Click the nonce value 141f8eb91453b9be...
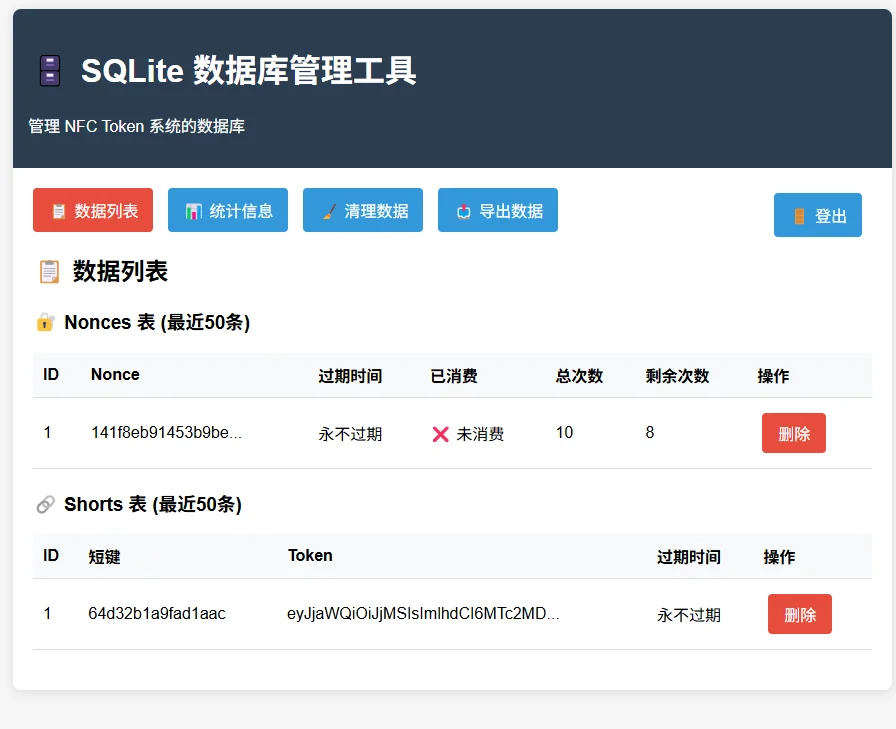Viewport: 896px width, 729px height. [166, 432]
